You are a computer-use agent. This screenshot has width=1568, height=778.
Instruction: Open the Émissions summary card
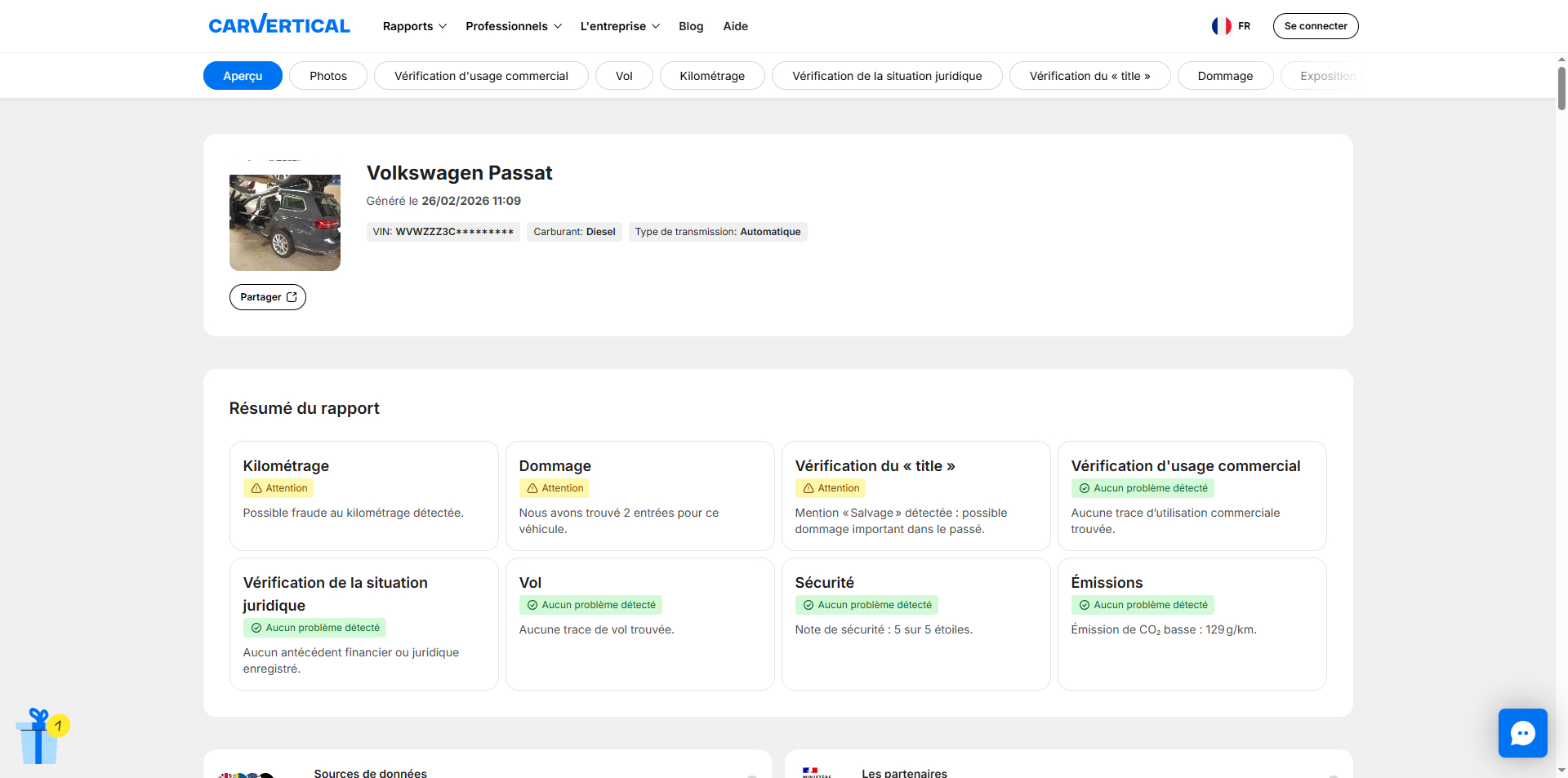tap(1192, 624)
